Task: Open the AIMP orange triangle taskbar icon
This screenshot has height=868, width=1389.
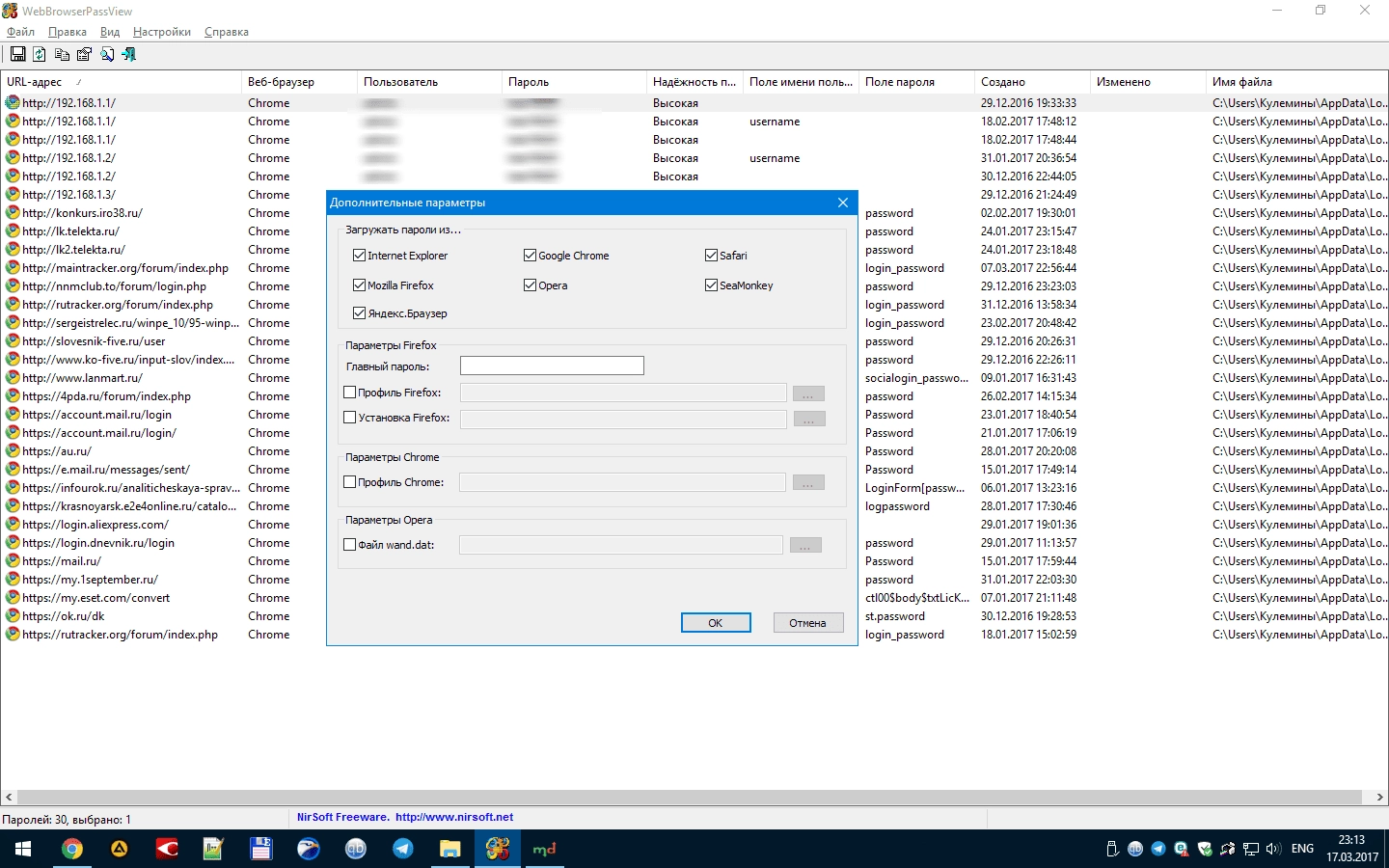Action: coord(119,849)
